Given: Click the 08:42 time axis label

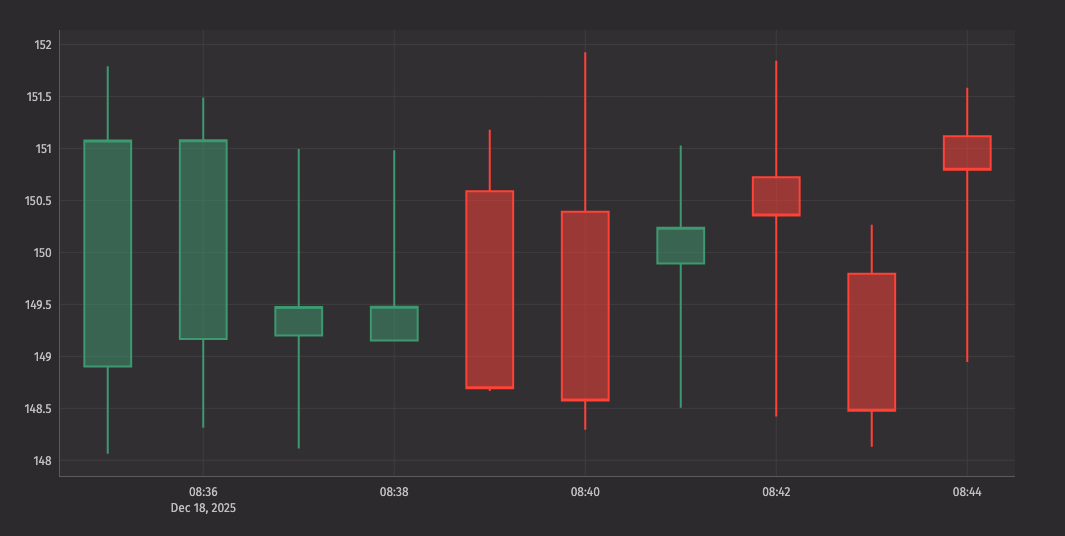Looking at the screenshot, I should (x=776, y=492).
